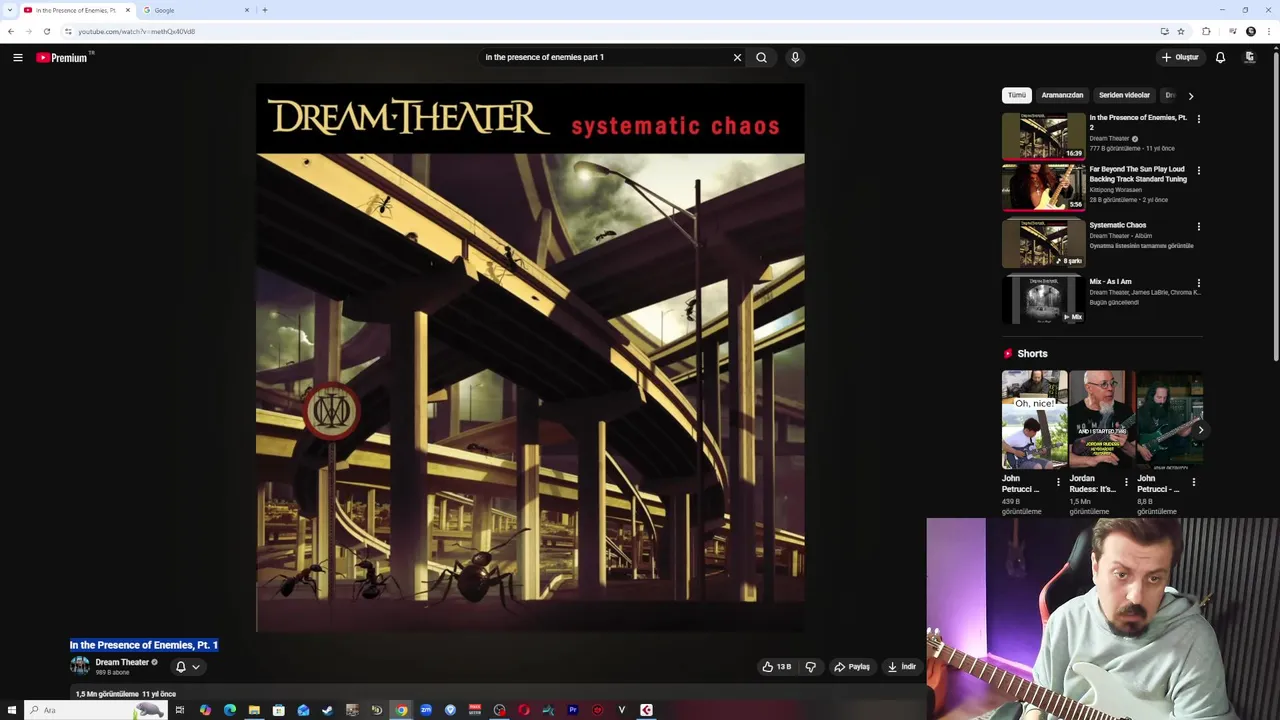Viewport: 1280px width, 720px height.
Task: Open YouTube notifications bell
Action: 1220,58
